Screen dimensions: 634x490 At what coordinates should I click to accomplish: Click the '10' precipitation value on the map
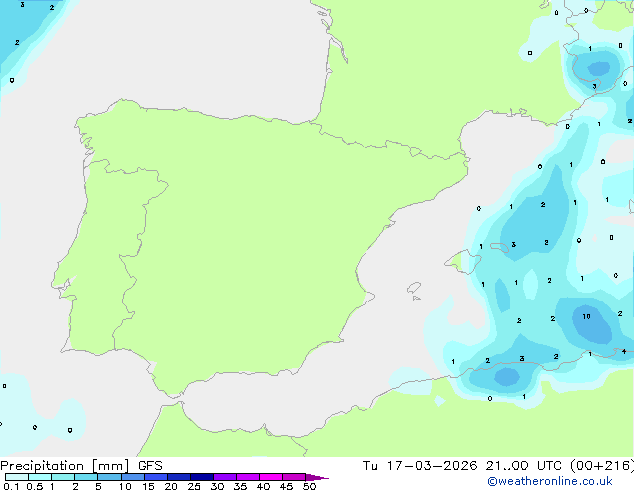pos(586,316)
